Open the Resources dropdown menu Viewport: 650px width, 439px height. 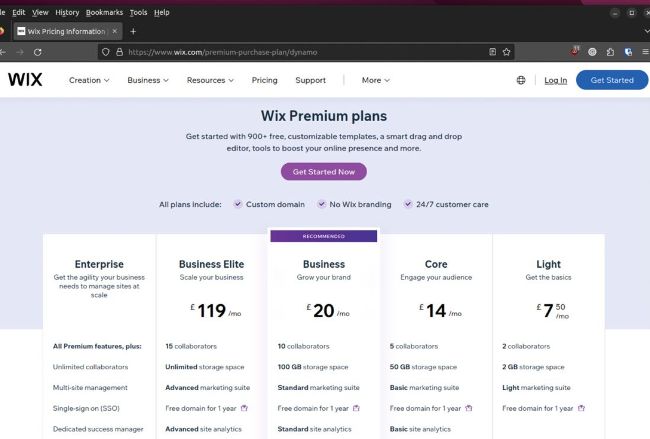(x=210, y=80)
